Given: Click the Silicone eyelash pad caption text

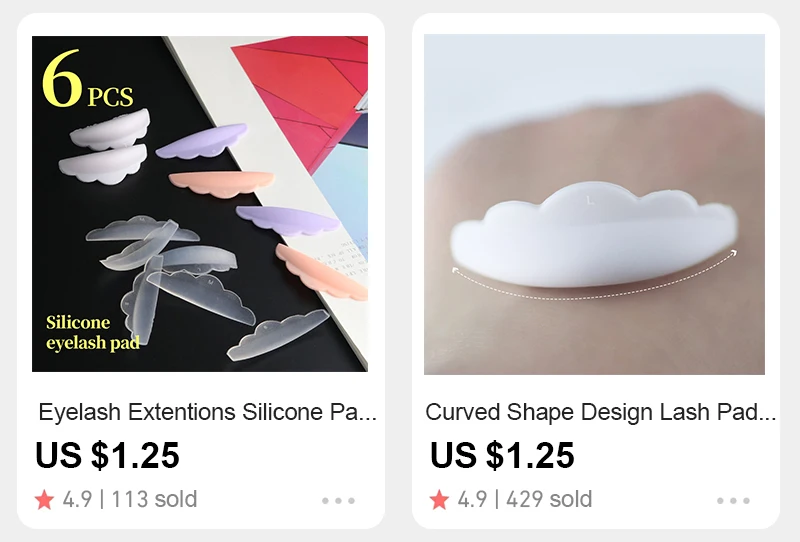Looking at the screenshot, I should click(93, 333).
